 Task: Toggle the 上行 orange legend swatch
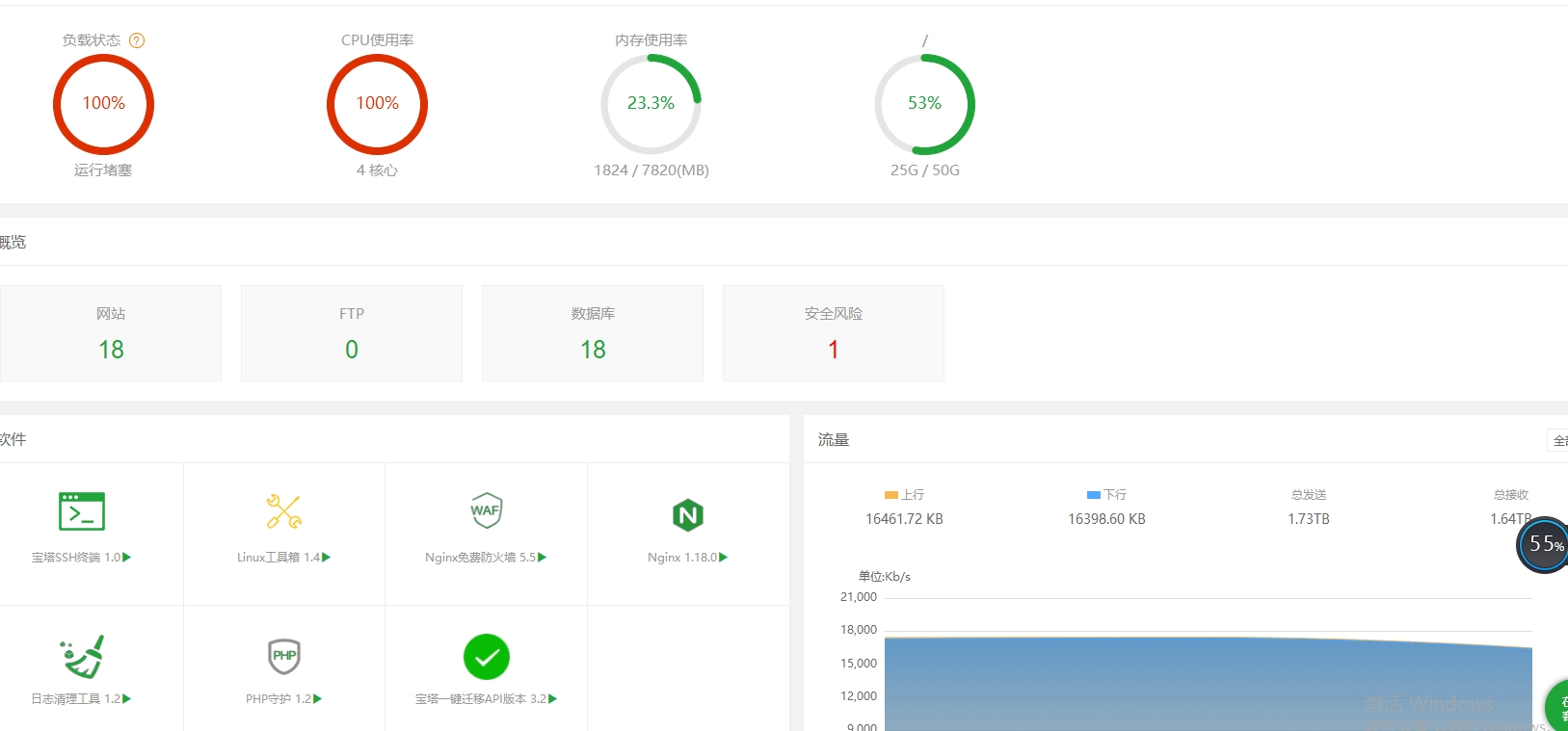coord(891,495)
